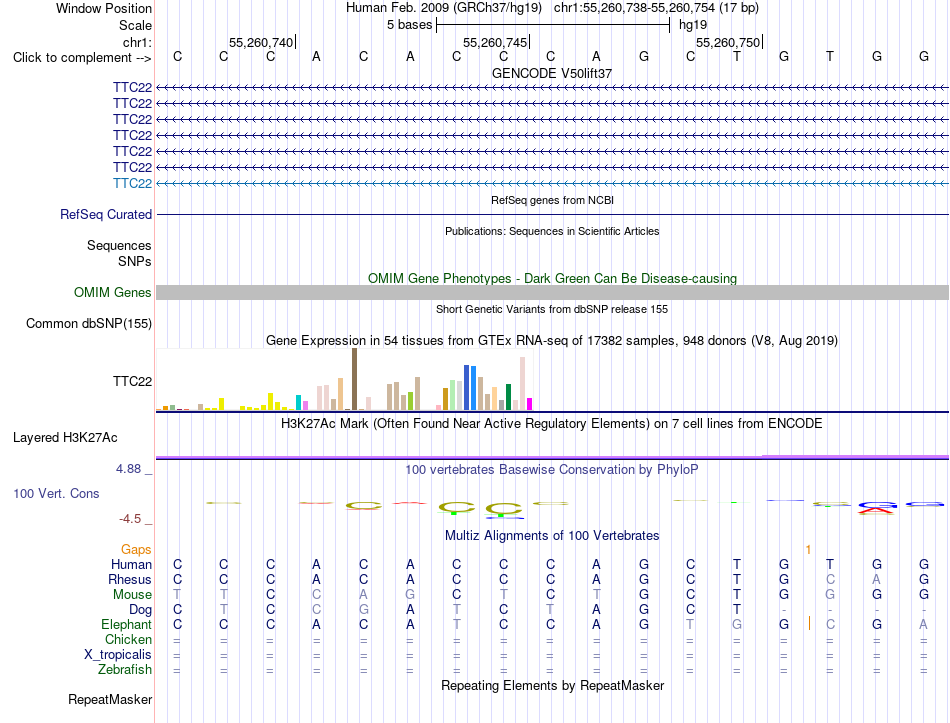The width and height of the screenshot is (950, 723).
Task: Click the '5 bases' scale text
Action: tap(410, 25)
